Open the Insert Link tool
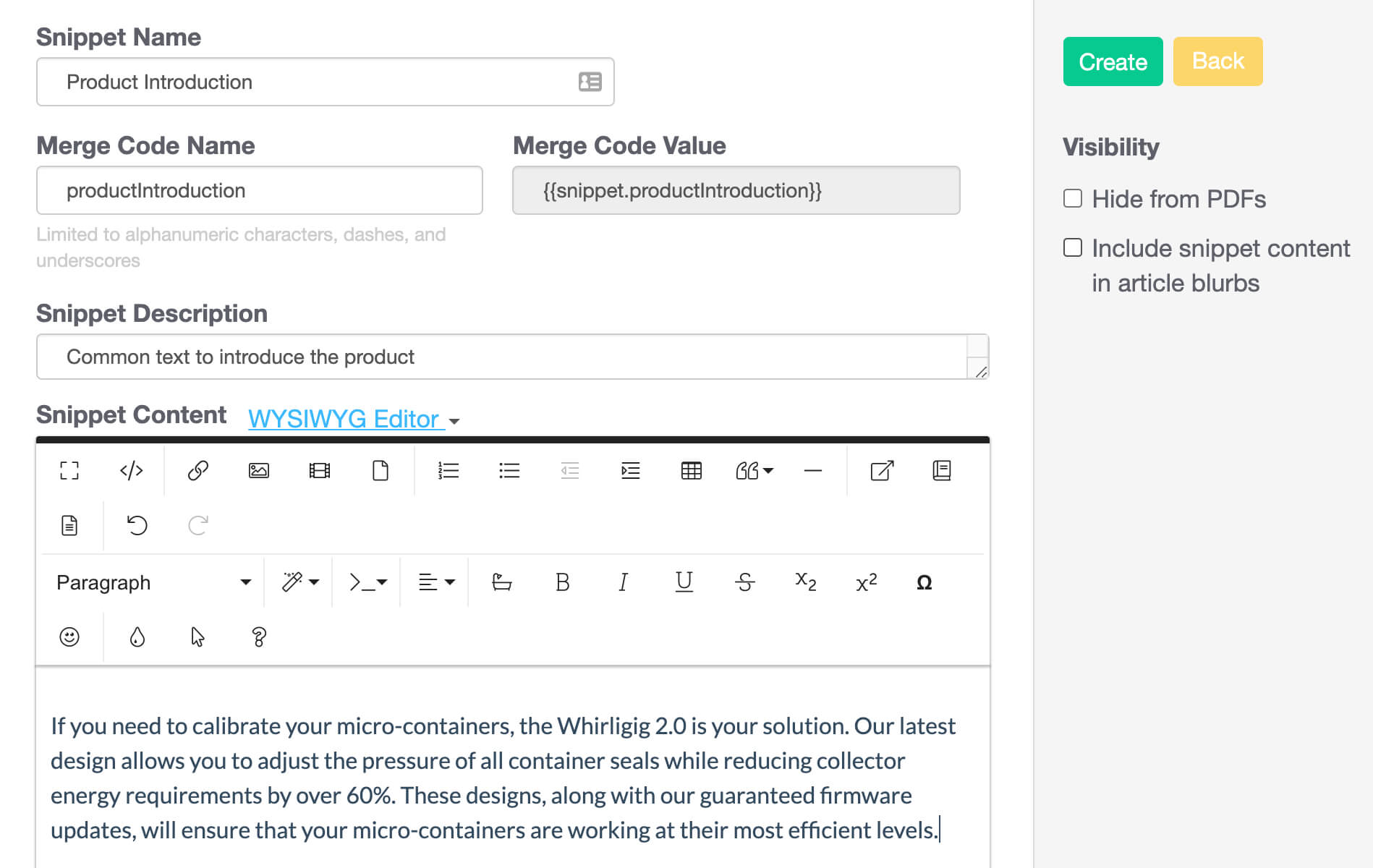This screenshot has width=1373, height=868. point(196,471)
